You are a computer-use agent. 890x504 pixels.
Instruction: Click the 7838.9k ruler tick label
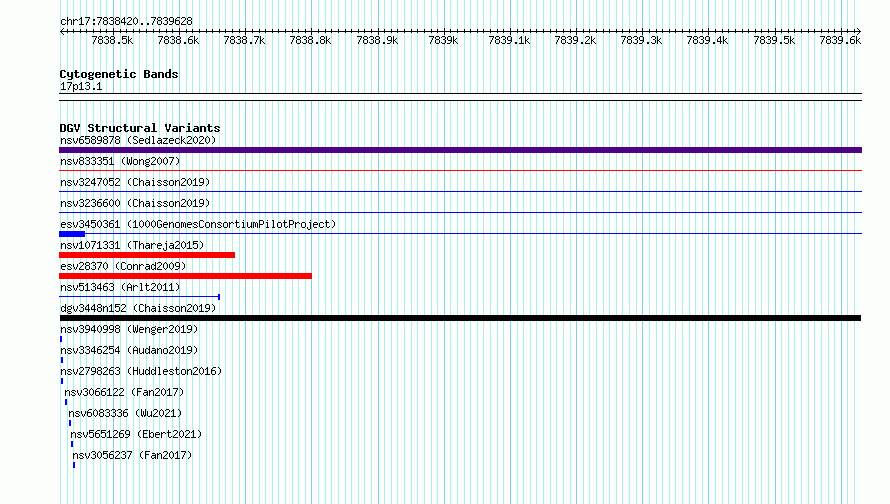[x=377, y=40]
